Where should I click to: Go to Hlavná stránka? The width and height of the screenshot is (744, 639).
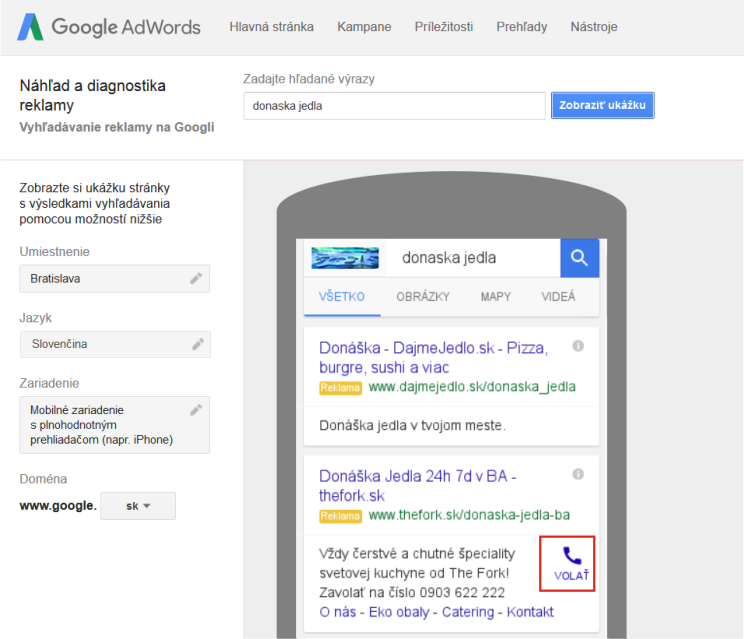(271, 27)
